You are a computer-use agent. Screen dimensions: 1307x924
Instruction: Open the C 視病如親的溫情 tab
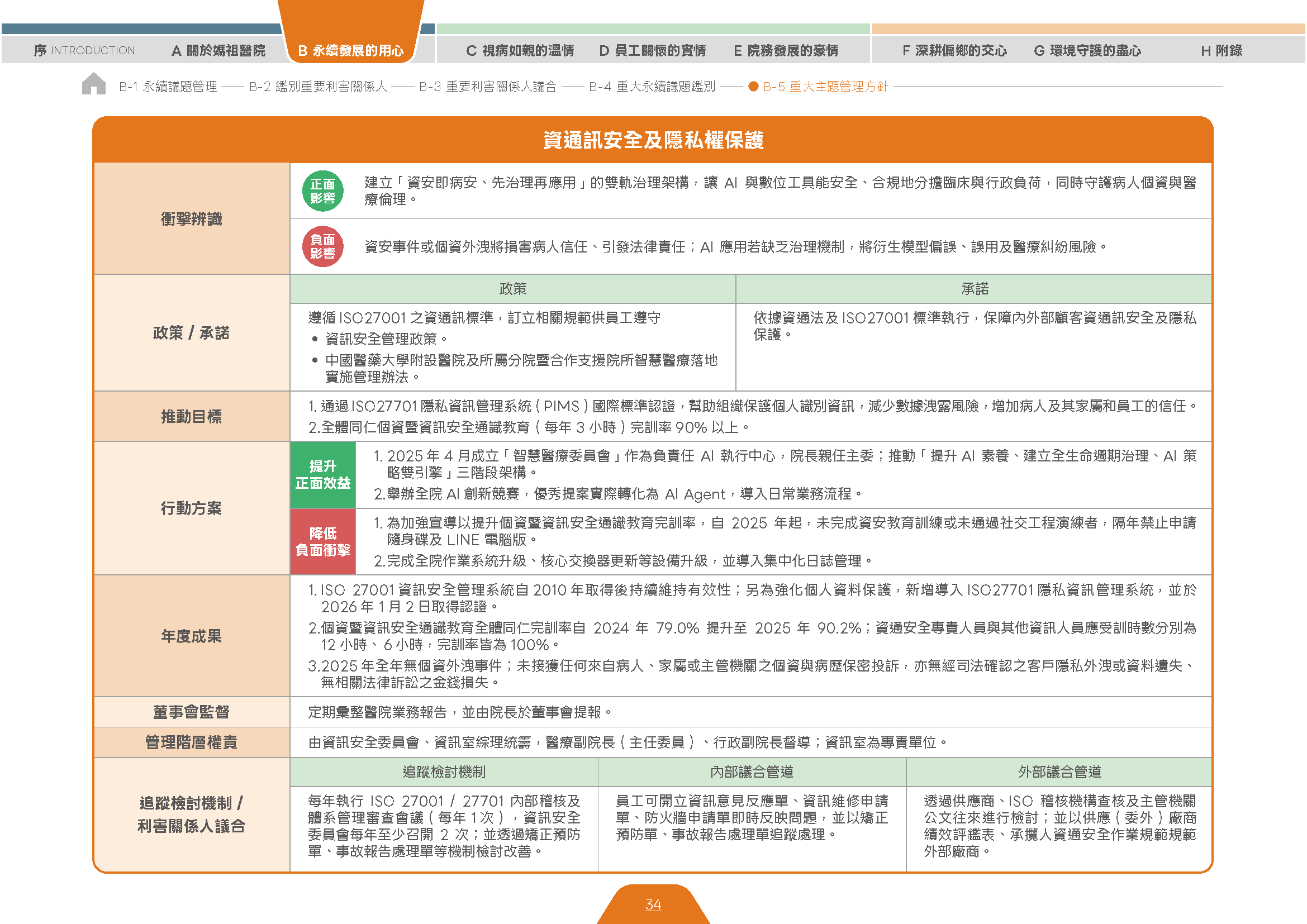(520, 51)
